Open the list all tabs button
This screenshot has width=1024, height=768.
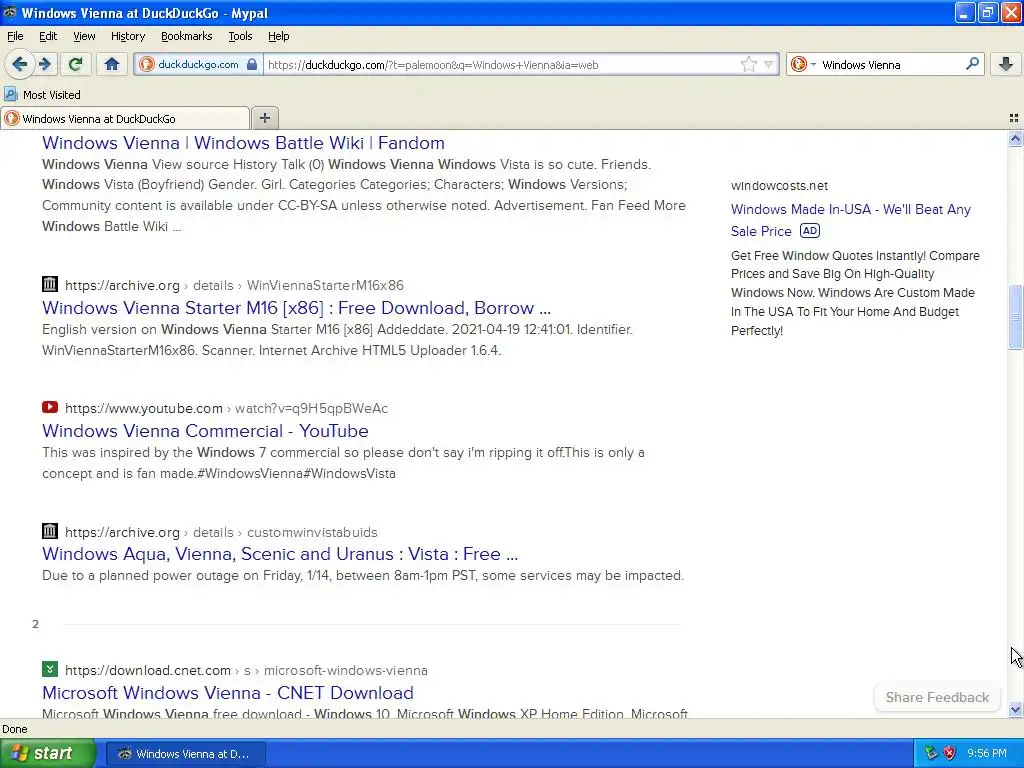pos(1014,118)
